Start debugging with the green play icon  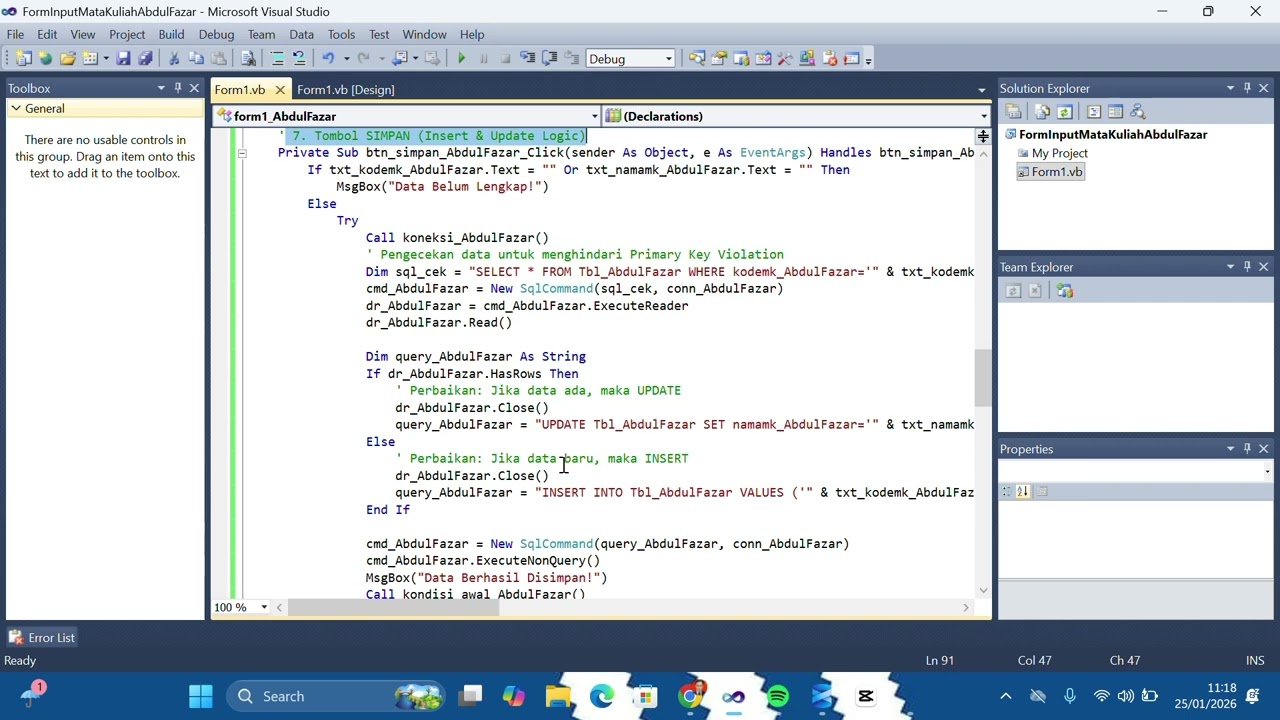[461, 59]
